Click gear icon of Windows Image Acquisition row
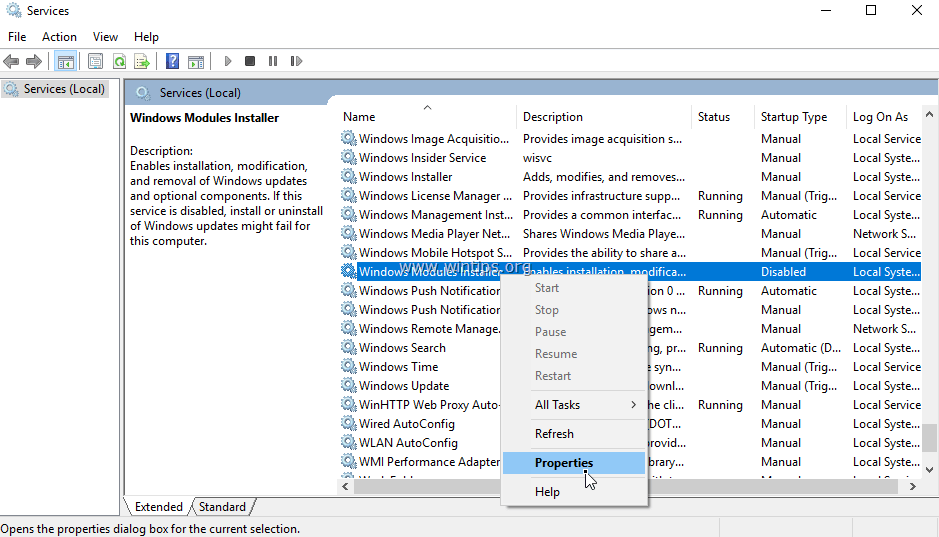The height and width of the screenshot is (537, 939). pos(349,138)
